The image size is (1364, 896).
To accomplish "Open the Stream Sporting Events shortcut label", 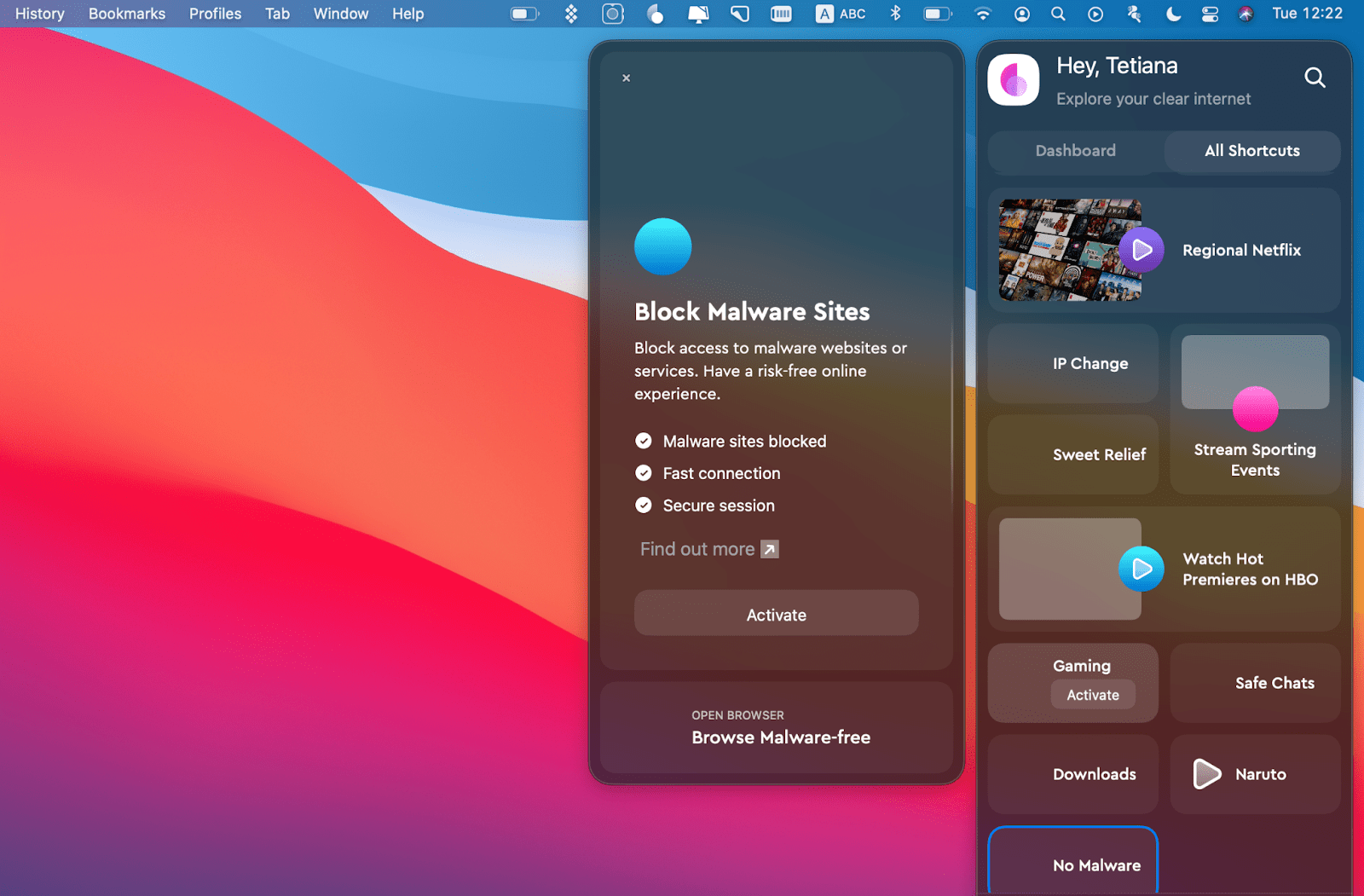I will [x=1255, y=460].
